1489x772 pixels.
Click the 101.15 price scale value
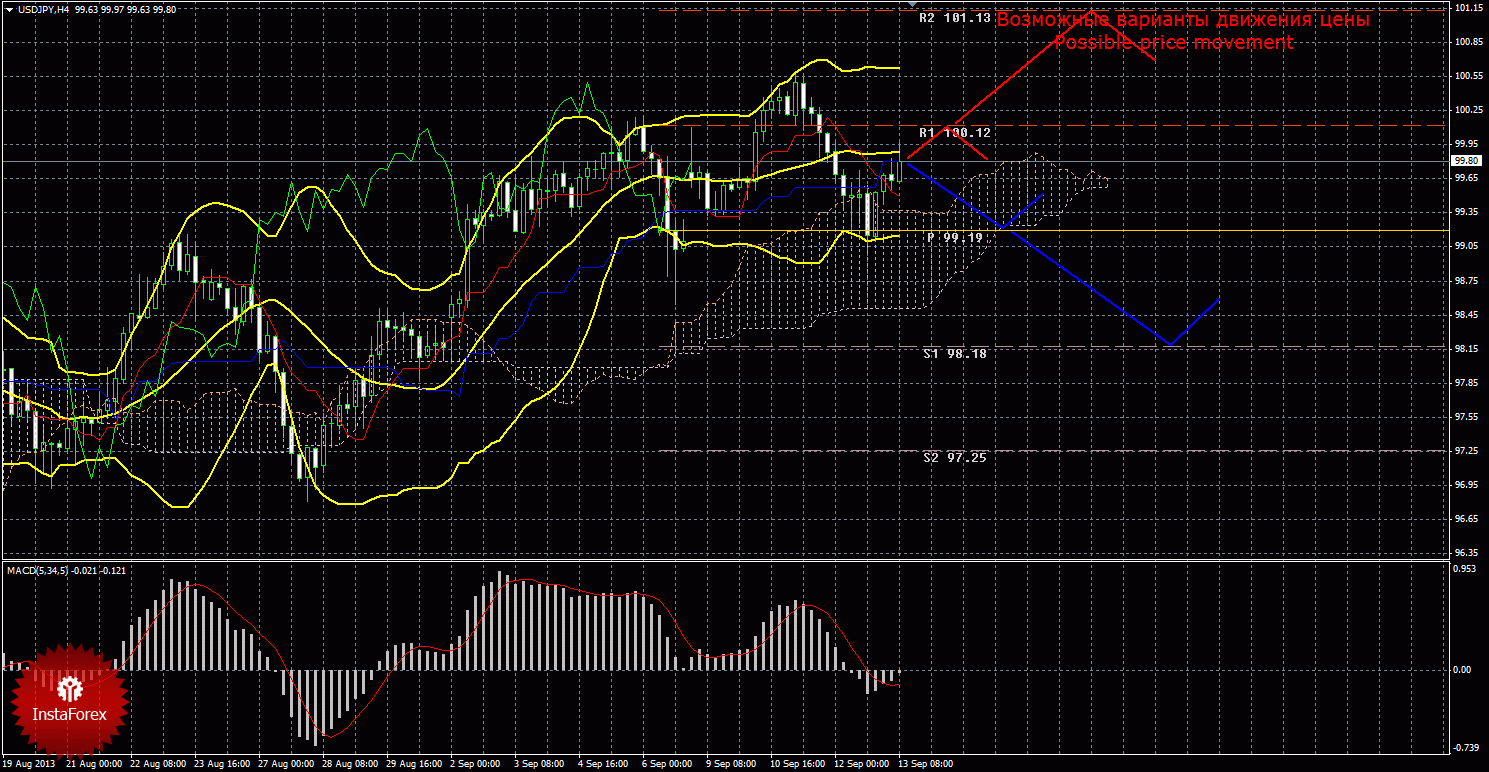[x=1468, y=8]
